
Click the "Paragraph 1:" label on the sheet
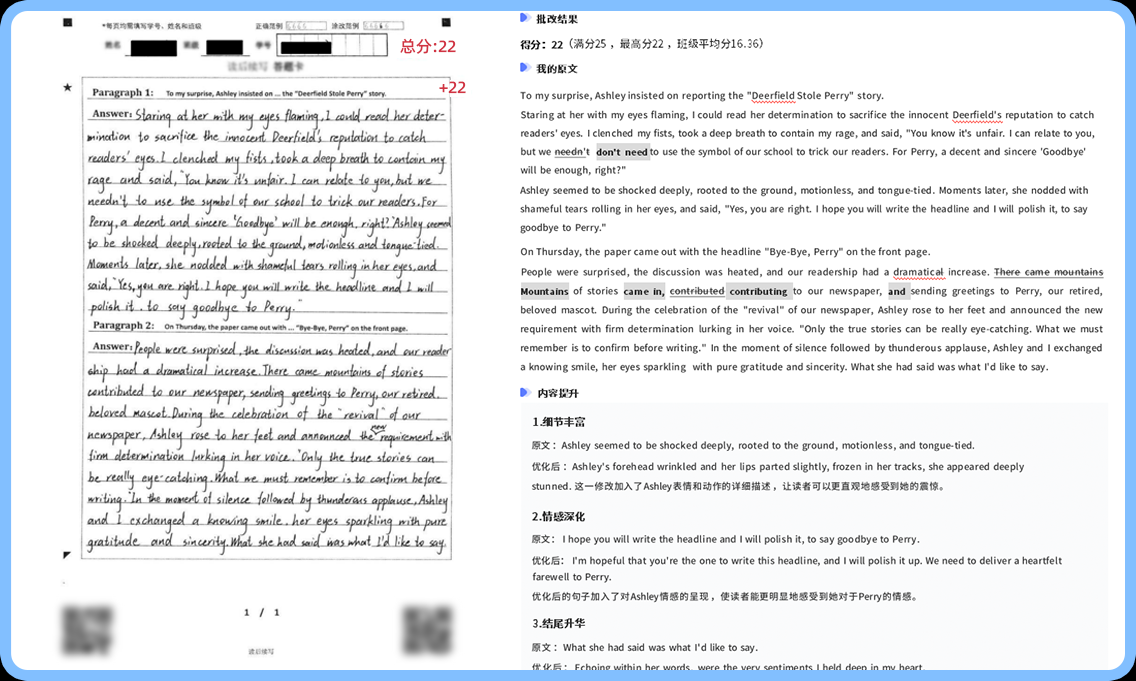click(x=122, y=93)
